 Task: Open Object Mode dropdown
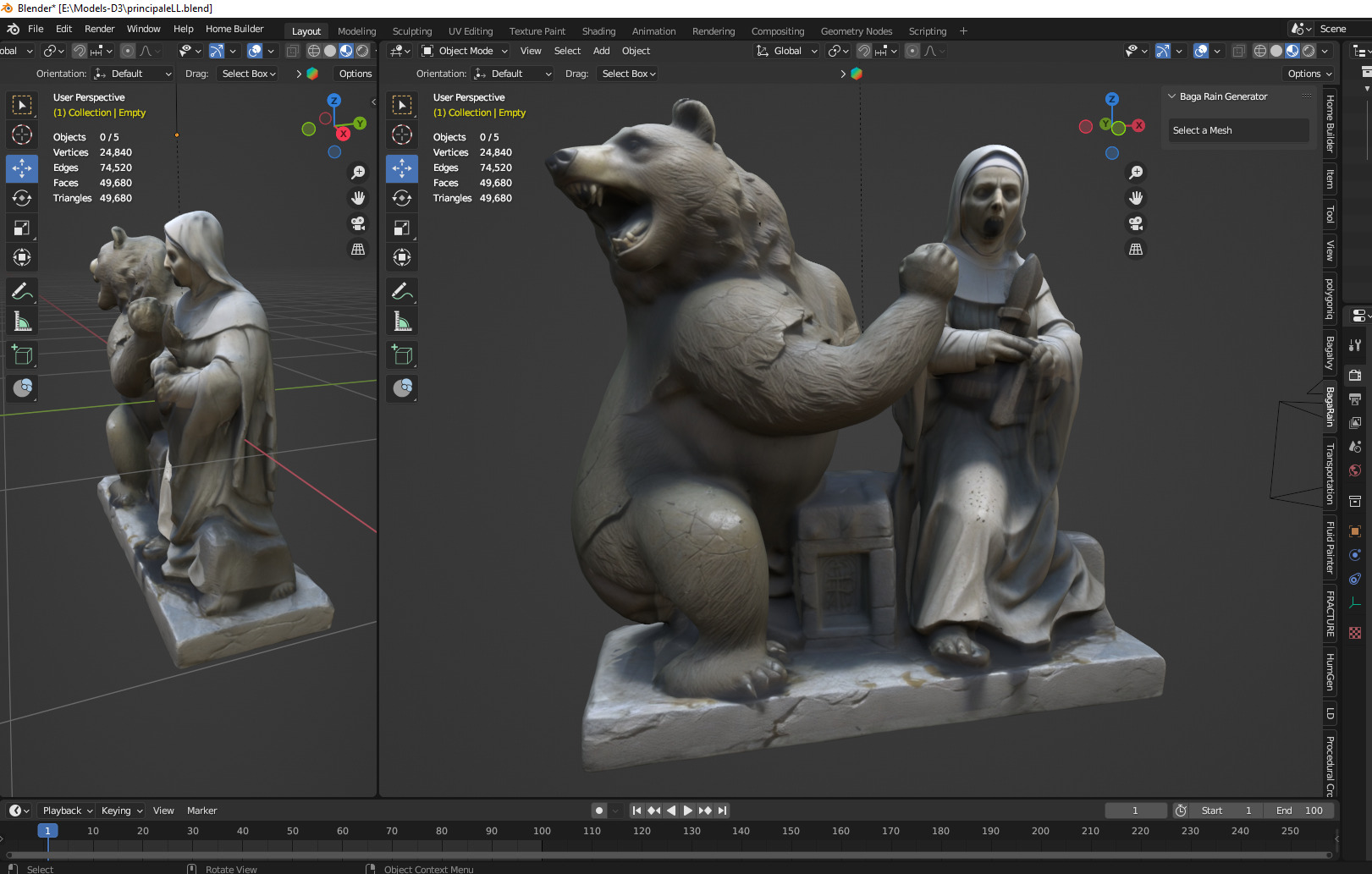(x=465, y=51)
